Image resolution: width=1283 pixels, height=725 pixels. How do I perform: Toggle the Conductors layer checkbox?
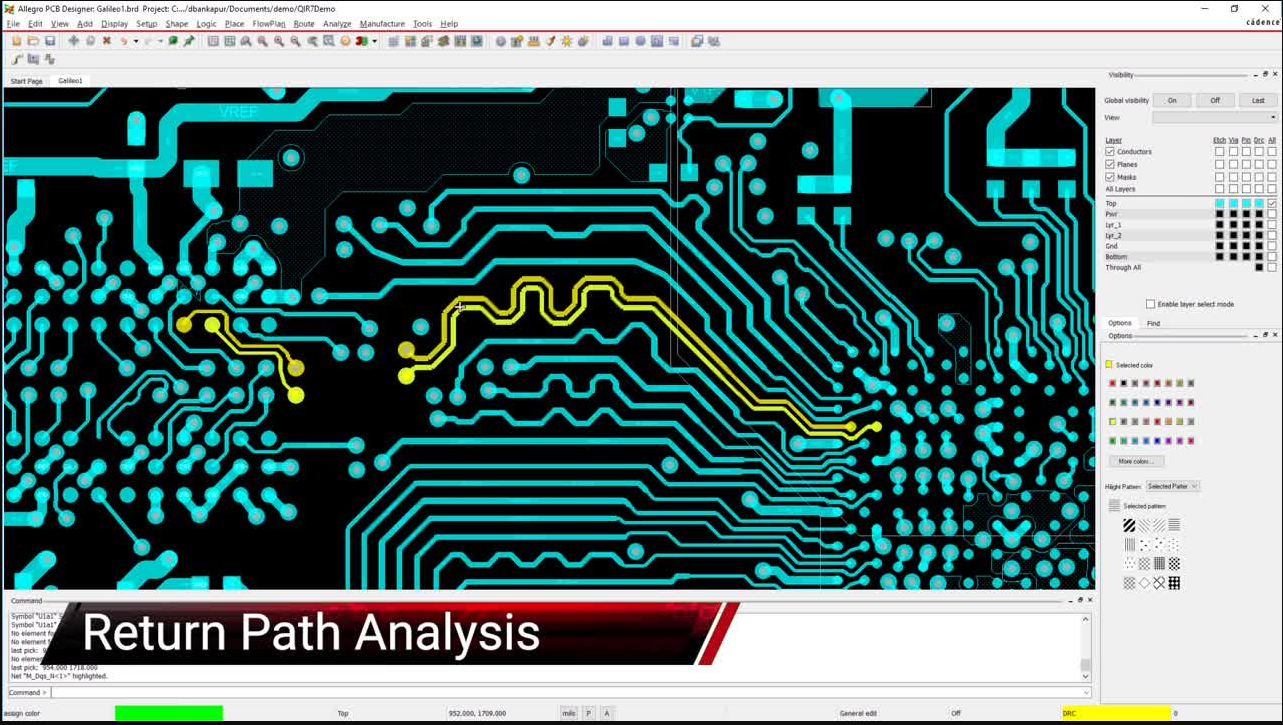[1110, 151]
